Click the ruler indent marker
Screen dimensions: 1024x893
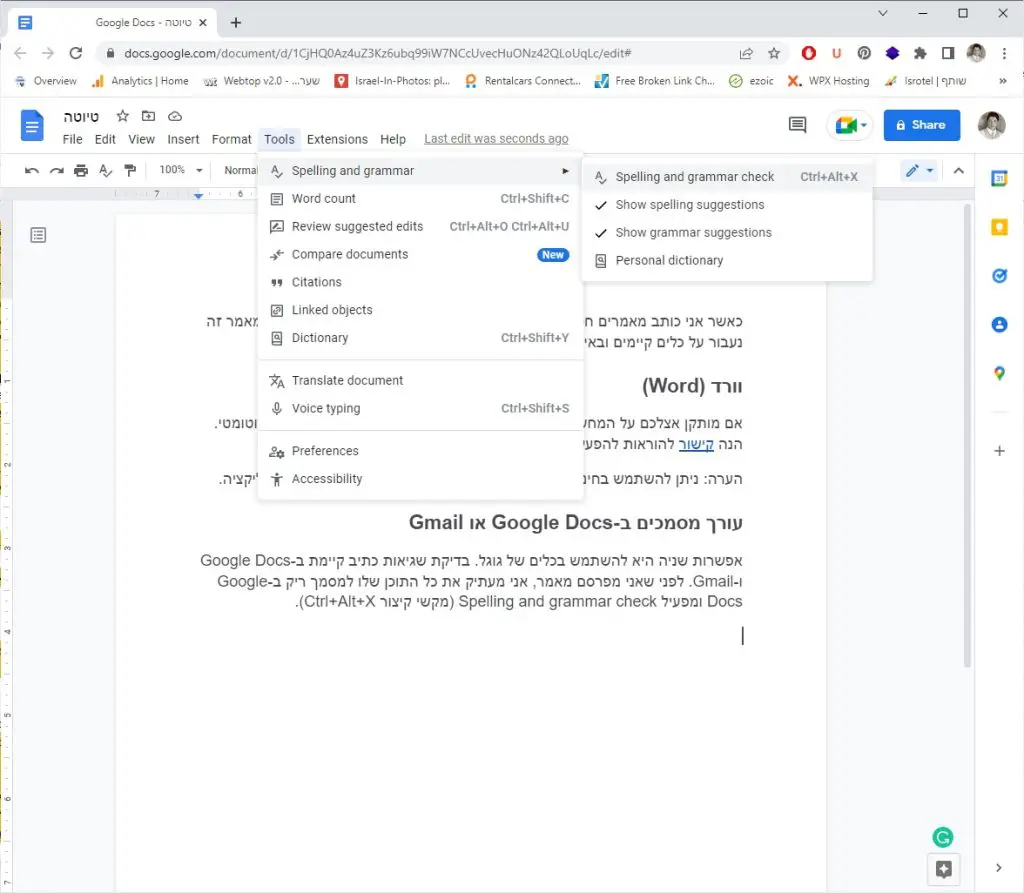(198, 195)
